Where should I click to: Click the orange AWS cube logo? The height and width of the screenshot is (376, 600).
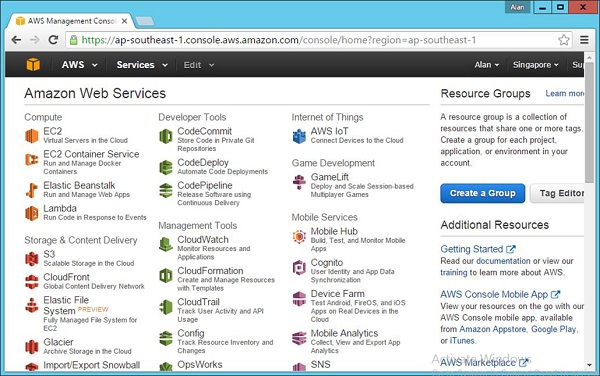pyautogui.click(x=33, y=64)
